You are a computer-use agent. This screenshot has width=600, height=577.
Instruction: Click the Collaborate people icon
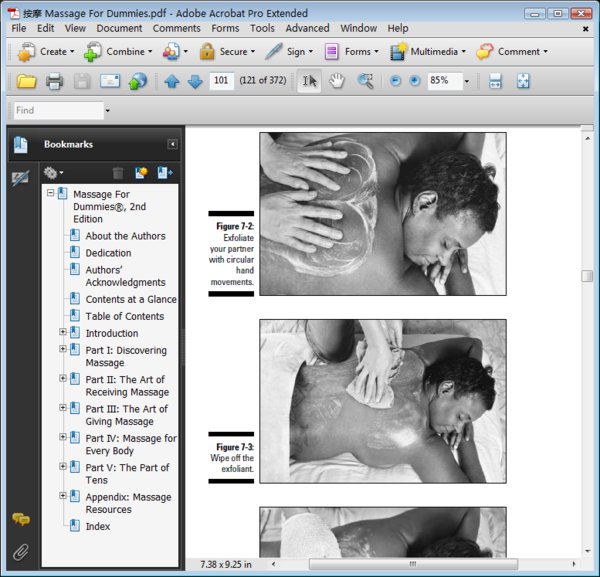point(171,52)
